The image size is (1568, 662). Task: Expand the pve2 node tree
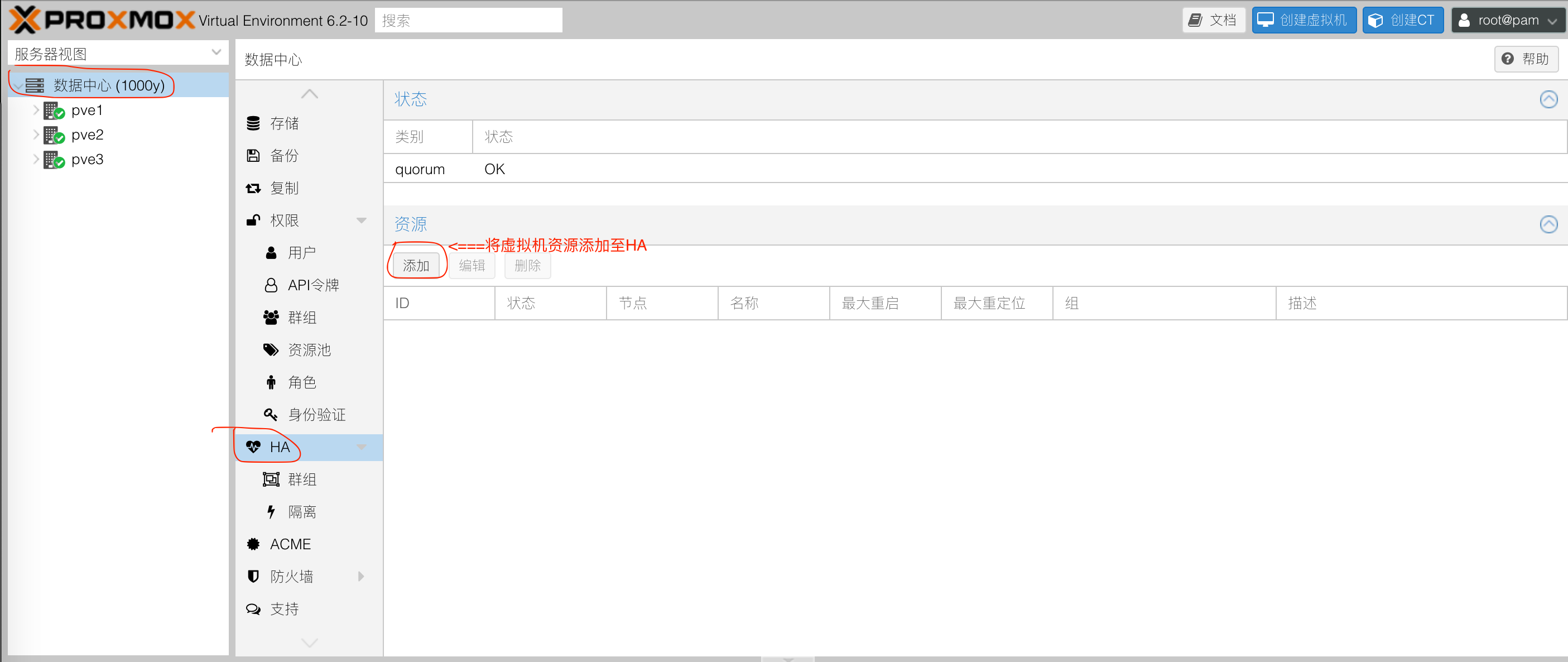[x=36, y=135]
